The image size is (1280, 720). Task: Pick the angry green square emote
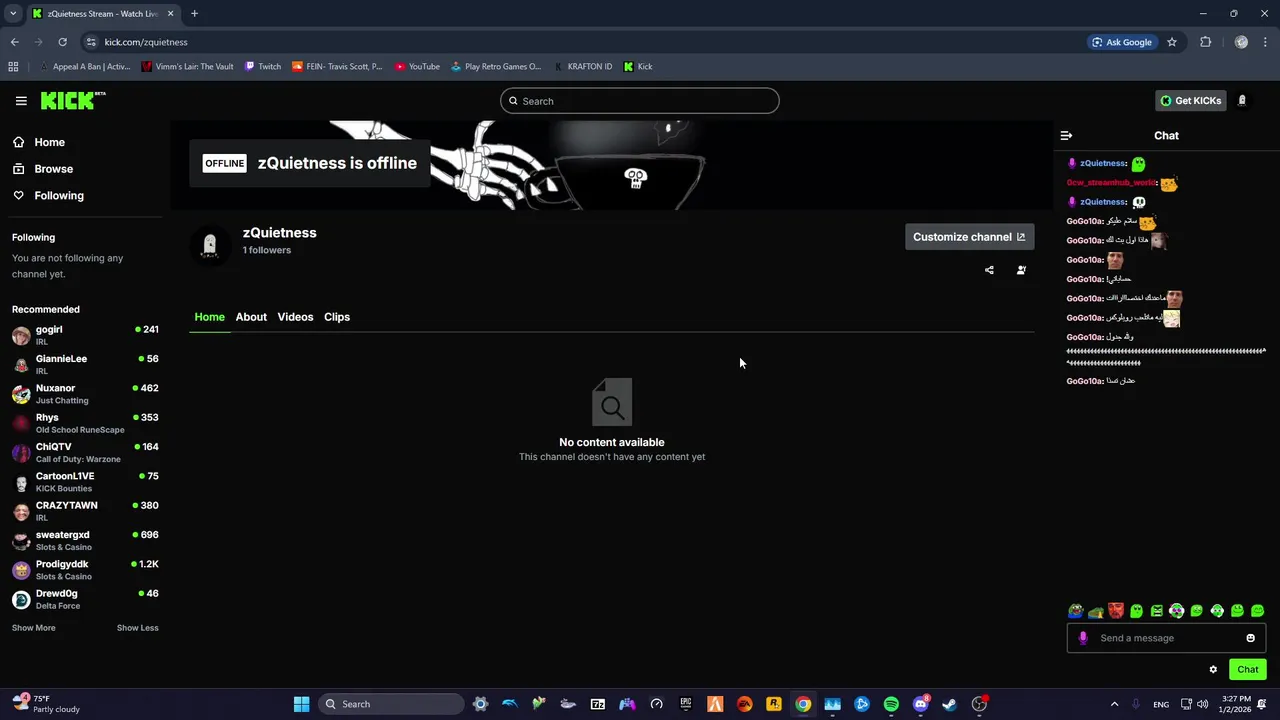[1156, 611]
